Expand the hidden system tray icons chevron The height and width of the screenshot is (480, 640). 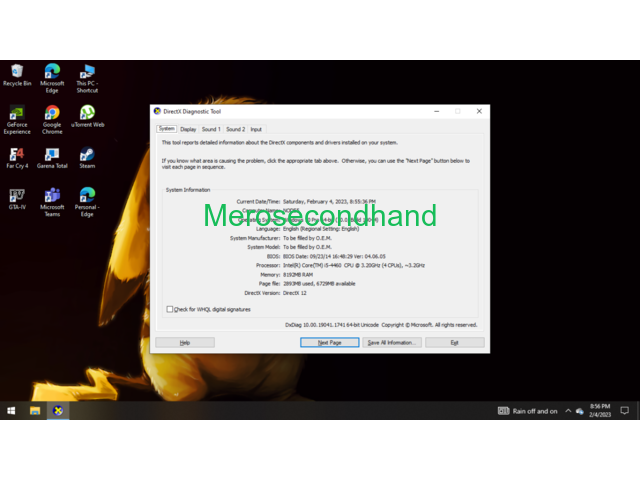pyautogui.click(x=568, y=411)
